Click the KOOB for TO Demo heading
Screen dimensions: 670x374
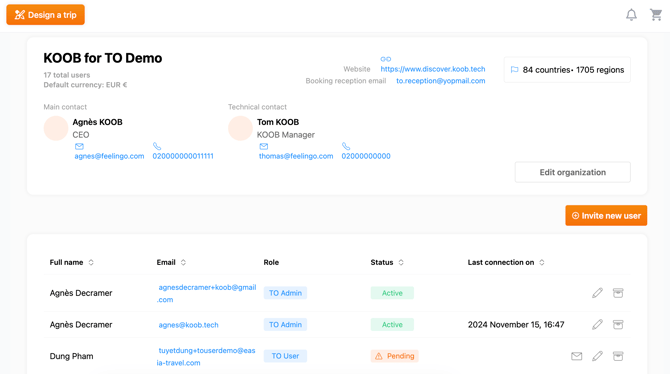pos(103,58)
